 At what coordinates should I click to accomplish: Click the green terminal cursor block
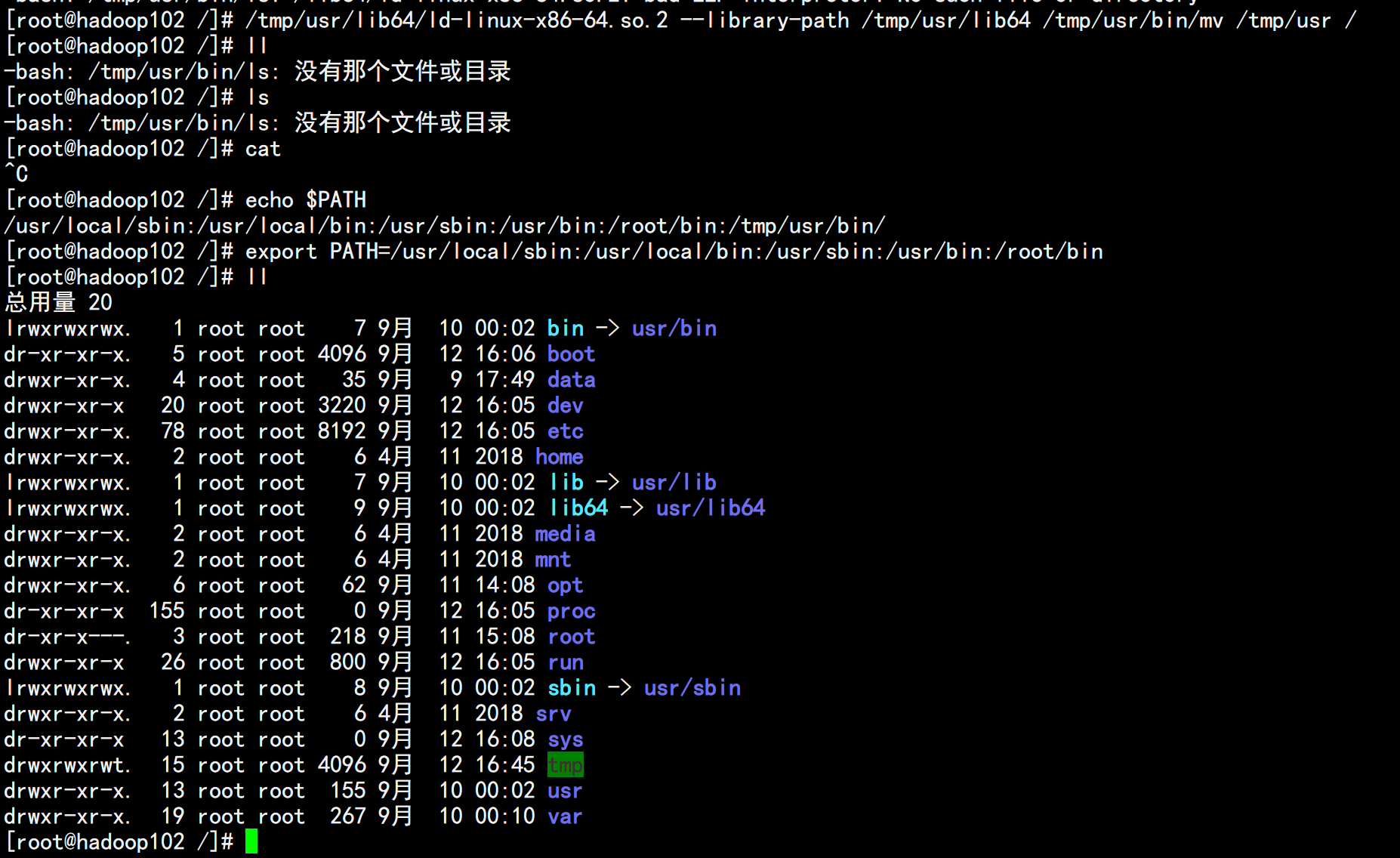pos(251,841)
